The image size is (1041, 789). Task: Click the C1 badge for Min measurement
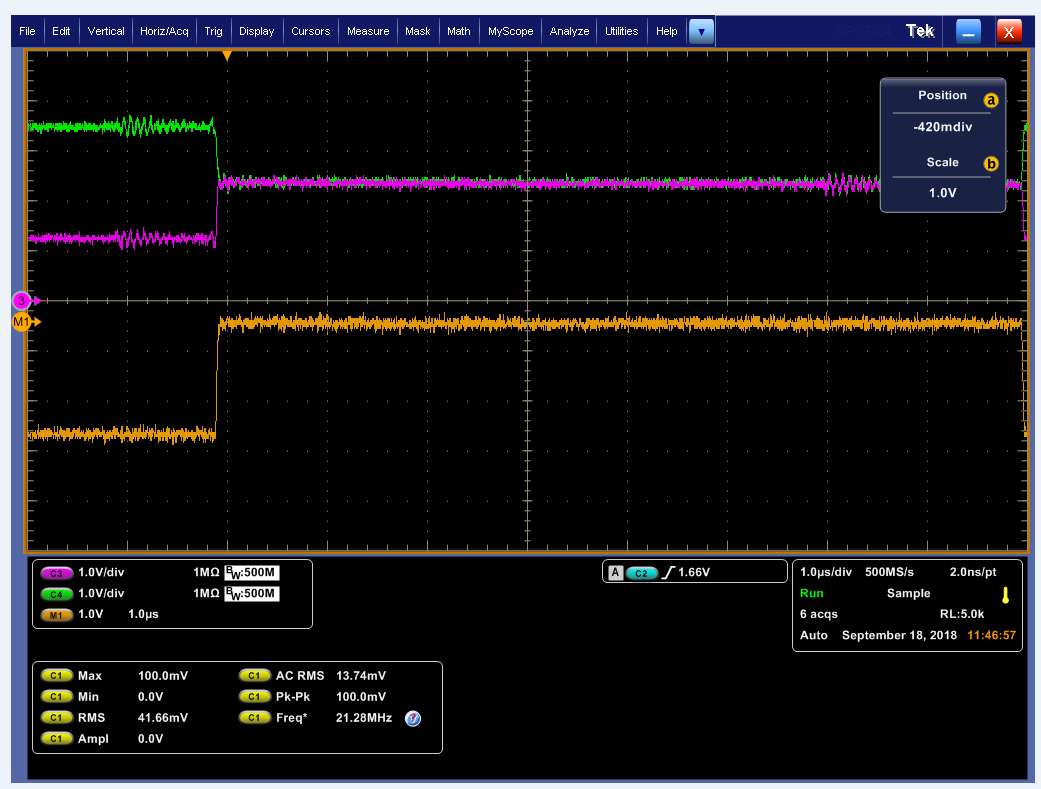click(x=56, y=697)
